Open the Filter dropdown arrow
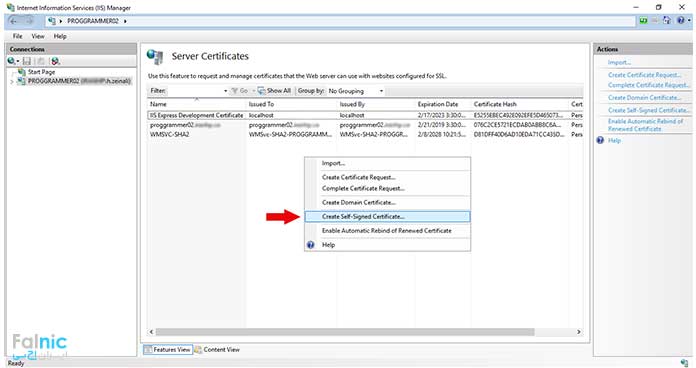 point(225,91)
